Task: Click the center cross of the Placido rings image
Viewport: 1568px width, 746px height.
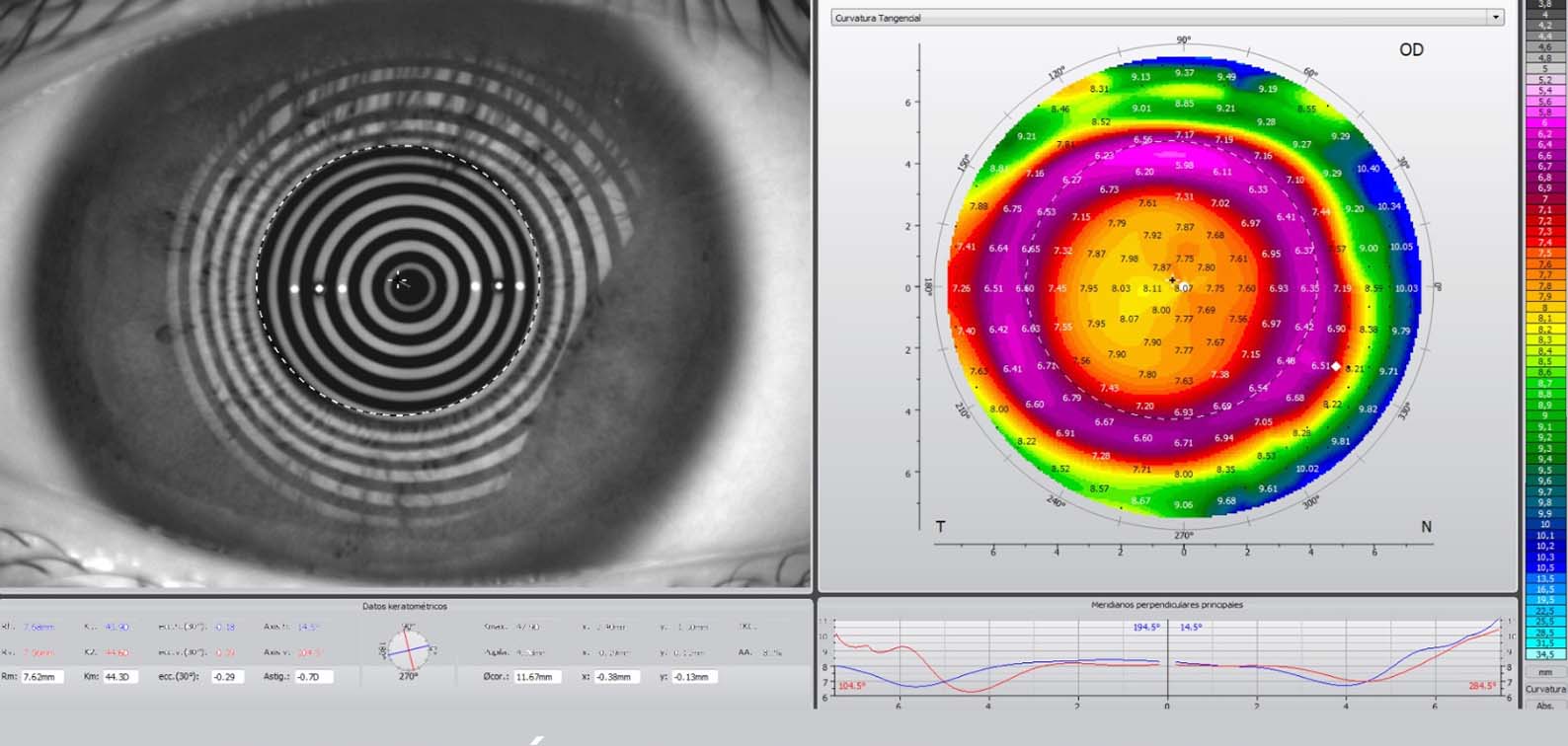Action: tap(400, 281)
